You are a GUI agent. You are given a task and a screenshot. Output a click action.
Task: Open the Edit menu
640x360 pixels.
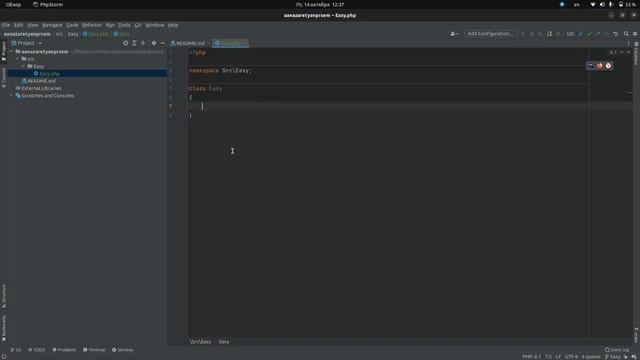(x=19, y=25)
